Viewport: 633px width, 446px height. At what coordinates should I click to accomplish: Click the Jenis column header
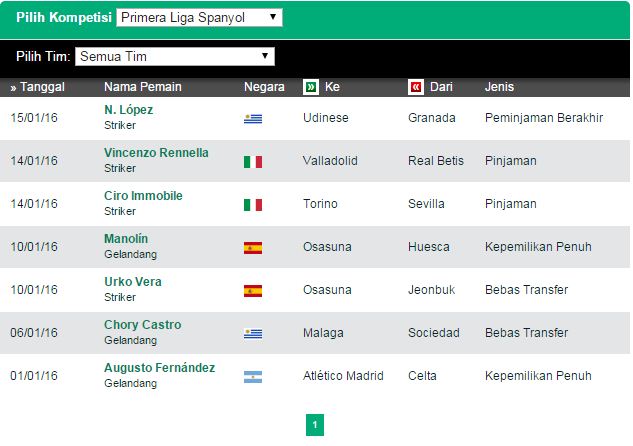499,87
